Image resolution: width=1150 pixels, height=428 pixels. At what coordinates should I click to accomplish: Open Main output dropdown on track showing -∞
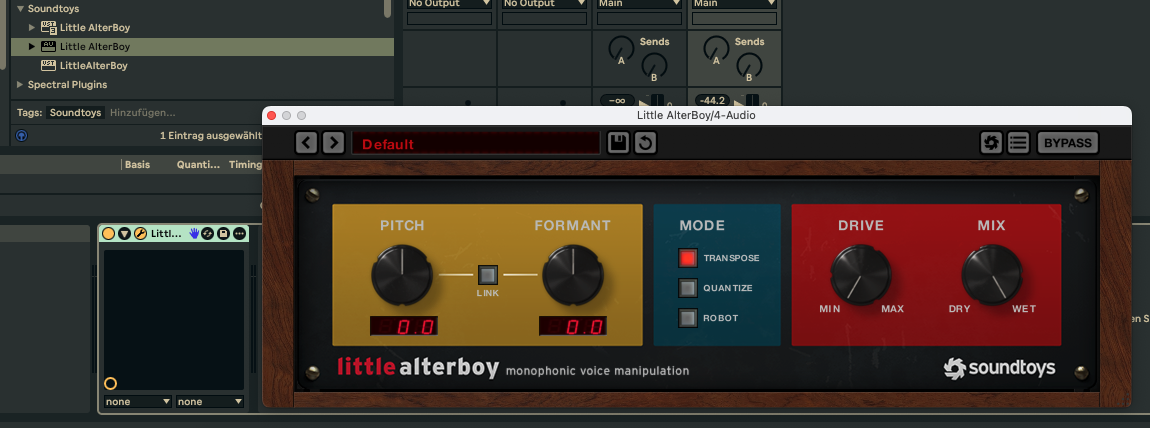(x=640, y=4)
